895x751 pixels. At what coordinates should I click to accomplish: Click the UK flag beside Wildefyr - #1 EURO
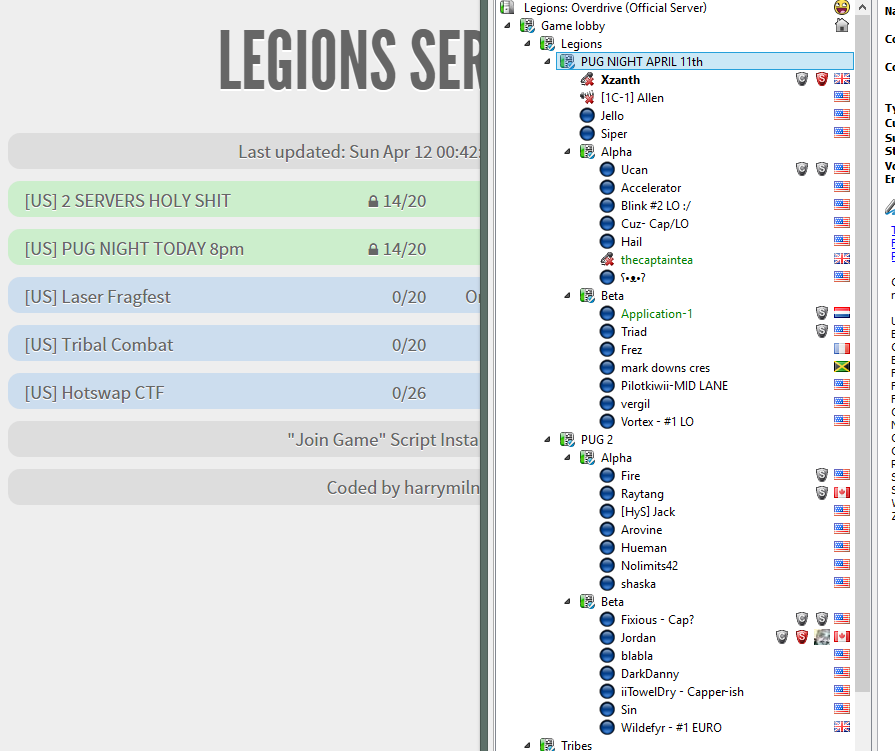[842, 726]
